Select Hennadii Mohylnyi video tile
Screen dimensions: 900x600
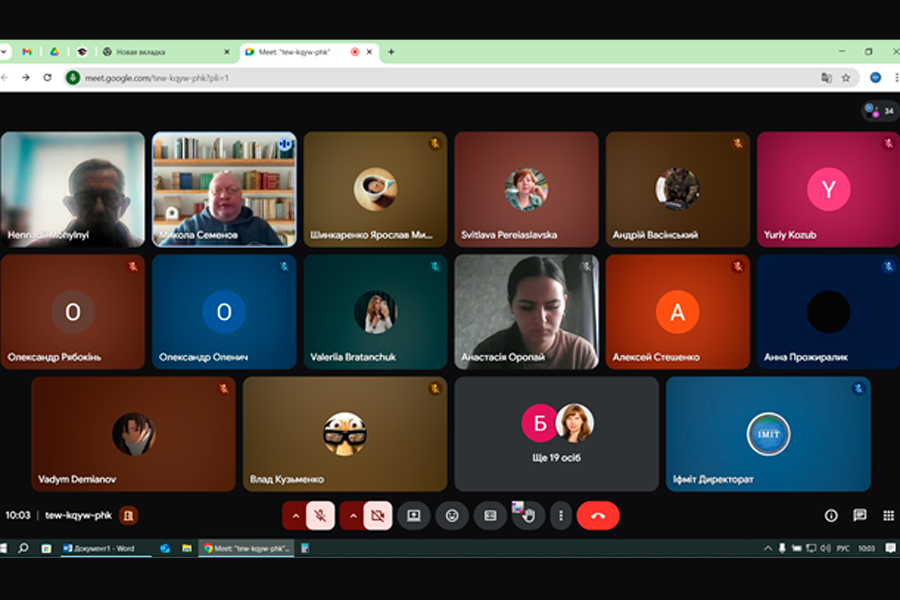pyautogui.click(x=72, y=189)
